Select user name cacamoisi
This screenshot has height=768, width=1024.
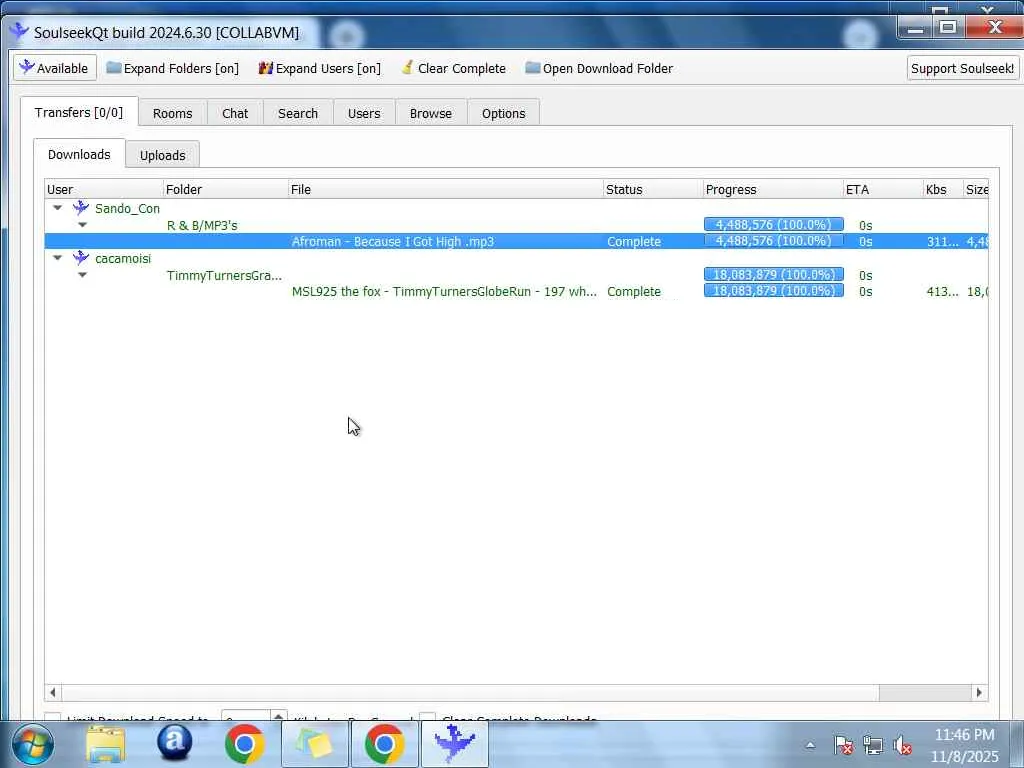coord(123,259)
